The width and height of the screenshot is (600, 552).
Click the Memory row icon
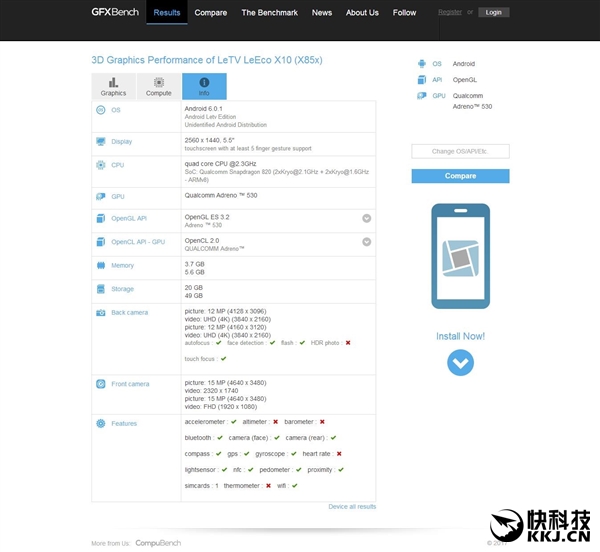101,265
